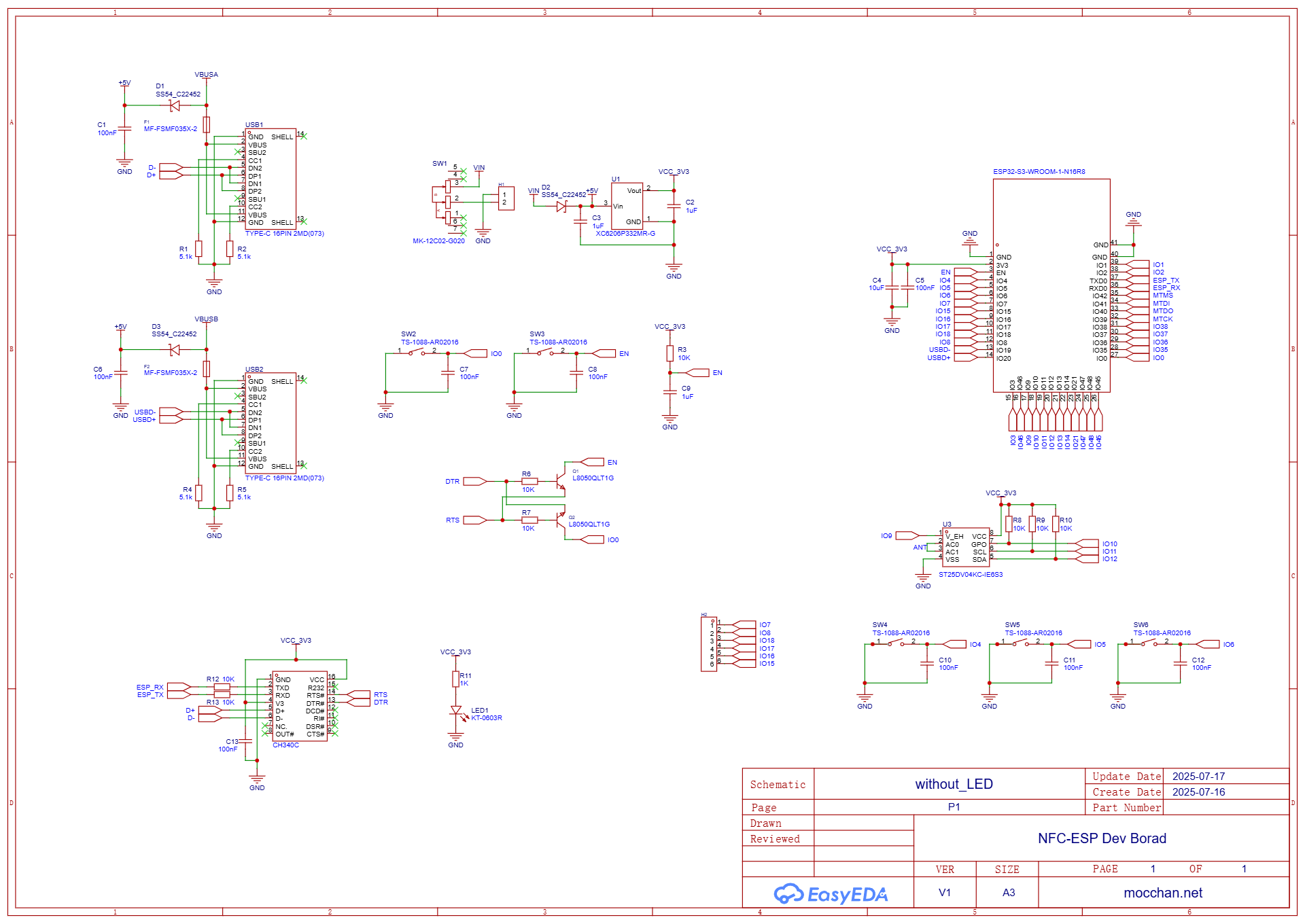Click the mocchan.net text in title block
The width and height of the screenshot is (1305, 924).
click(1163, 893)
